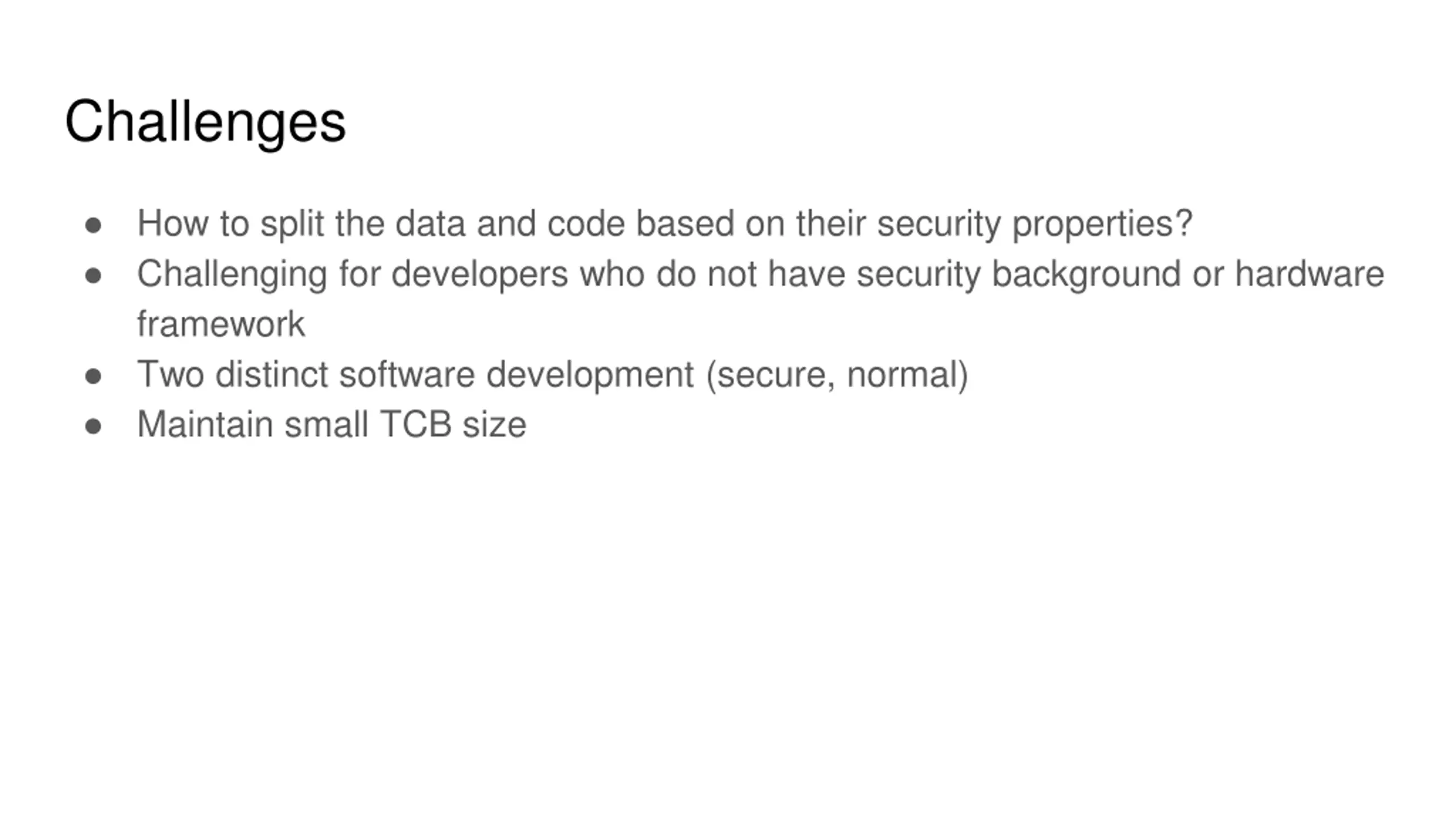Image resolution: width=1456 pixels, height=819 pixels.
Task: Click the word 'hardware'
Action: pyautogui.click(x=1309, y=274)
